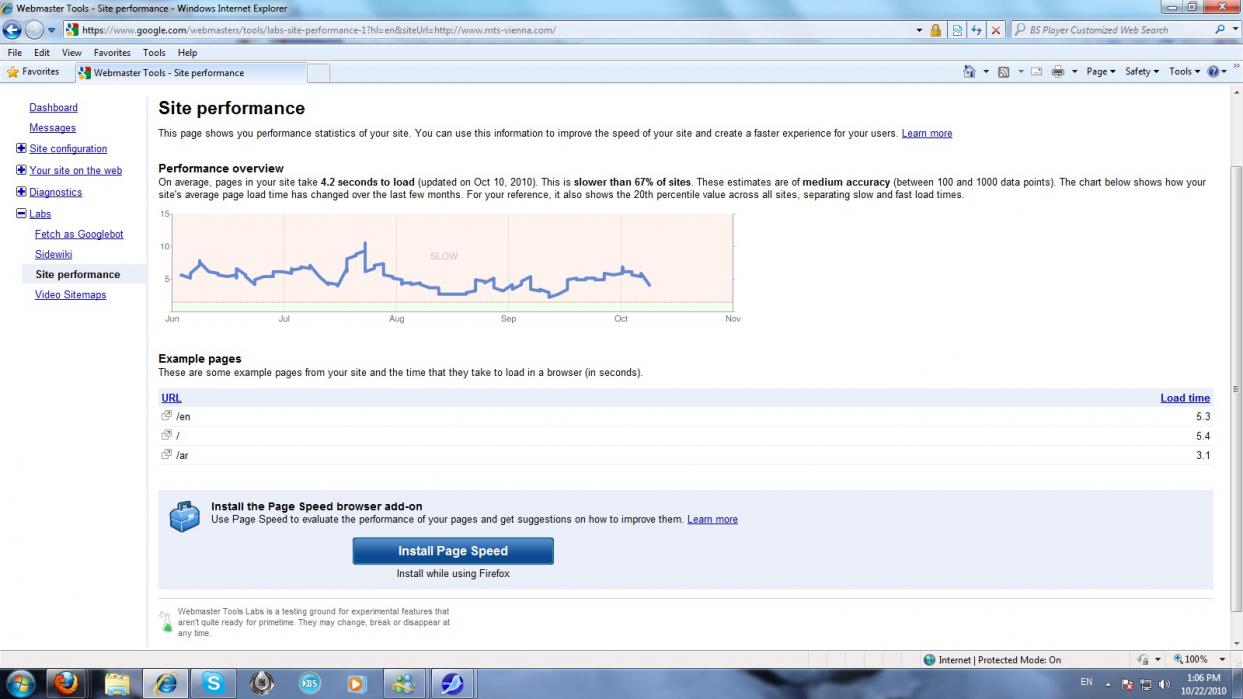Open the Video Sitemaps link

[70, 295]
